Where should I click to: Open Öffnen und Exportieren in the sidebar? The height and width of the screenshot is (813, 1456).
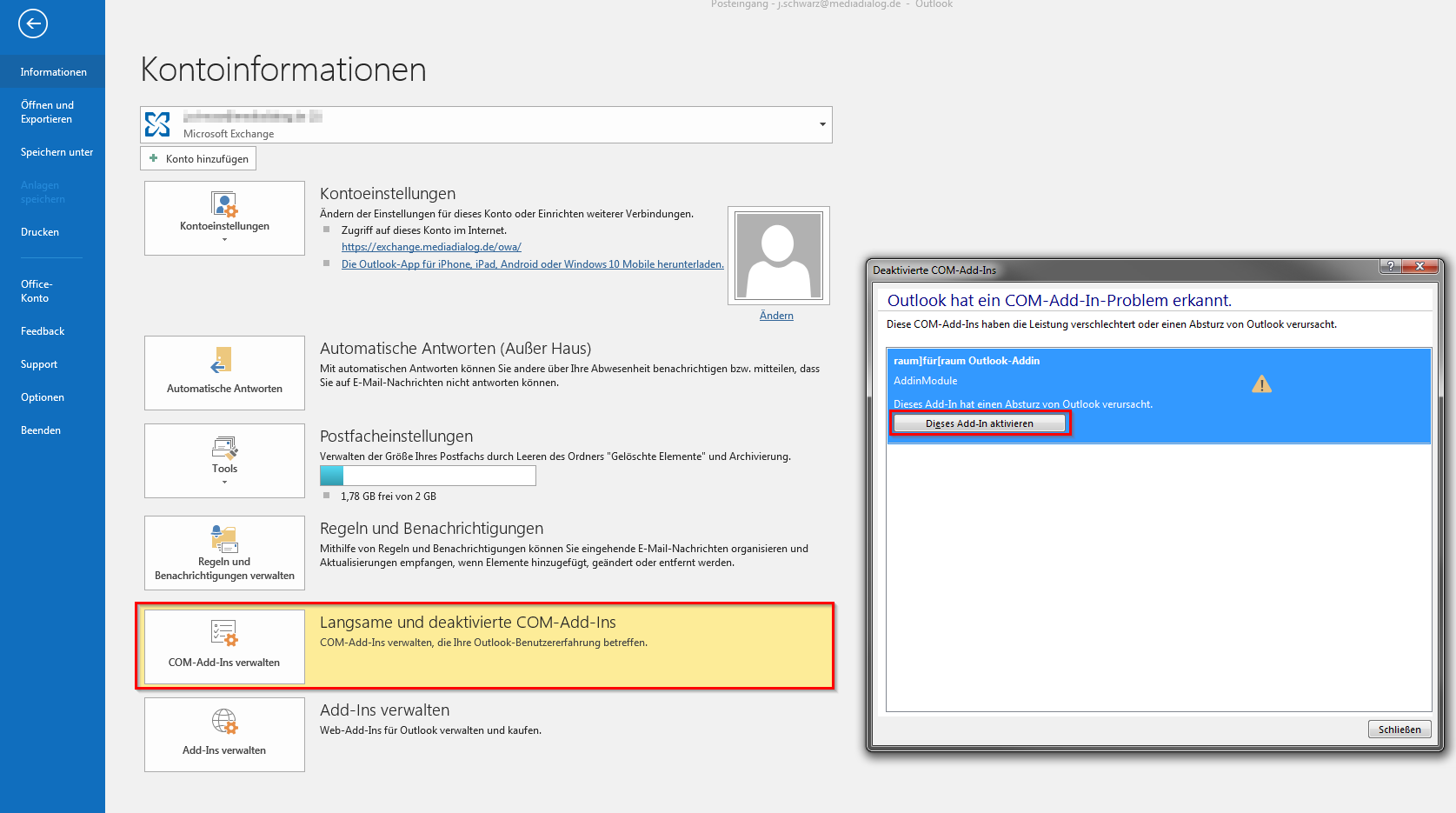pos(48,112)
